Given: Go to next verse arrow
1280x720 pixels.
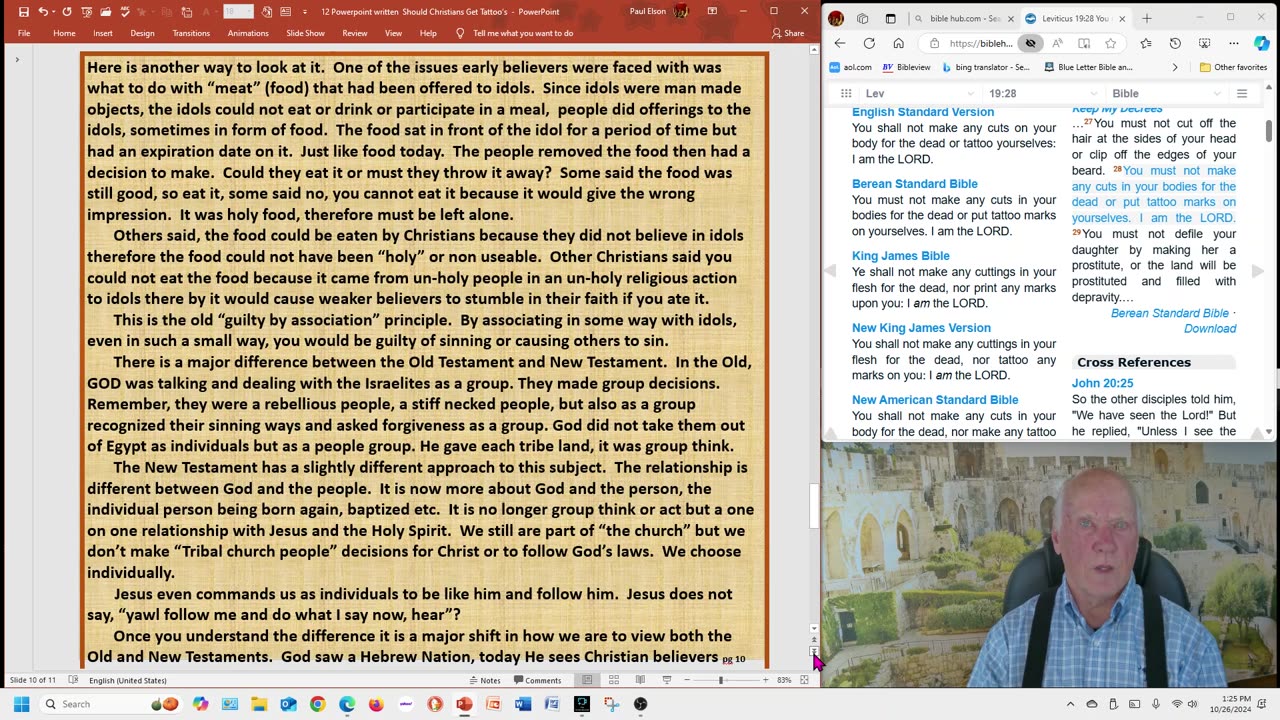Looking at the screenshot, I should (x=1258, y=271).
